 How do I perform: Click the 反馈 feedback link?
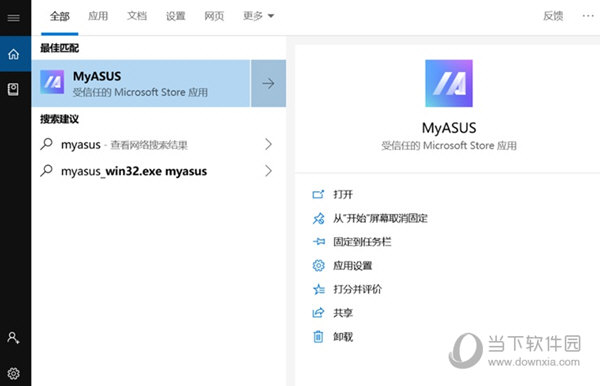tap(553, 16)
